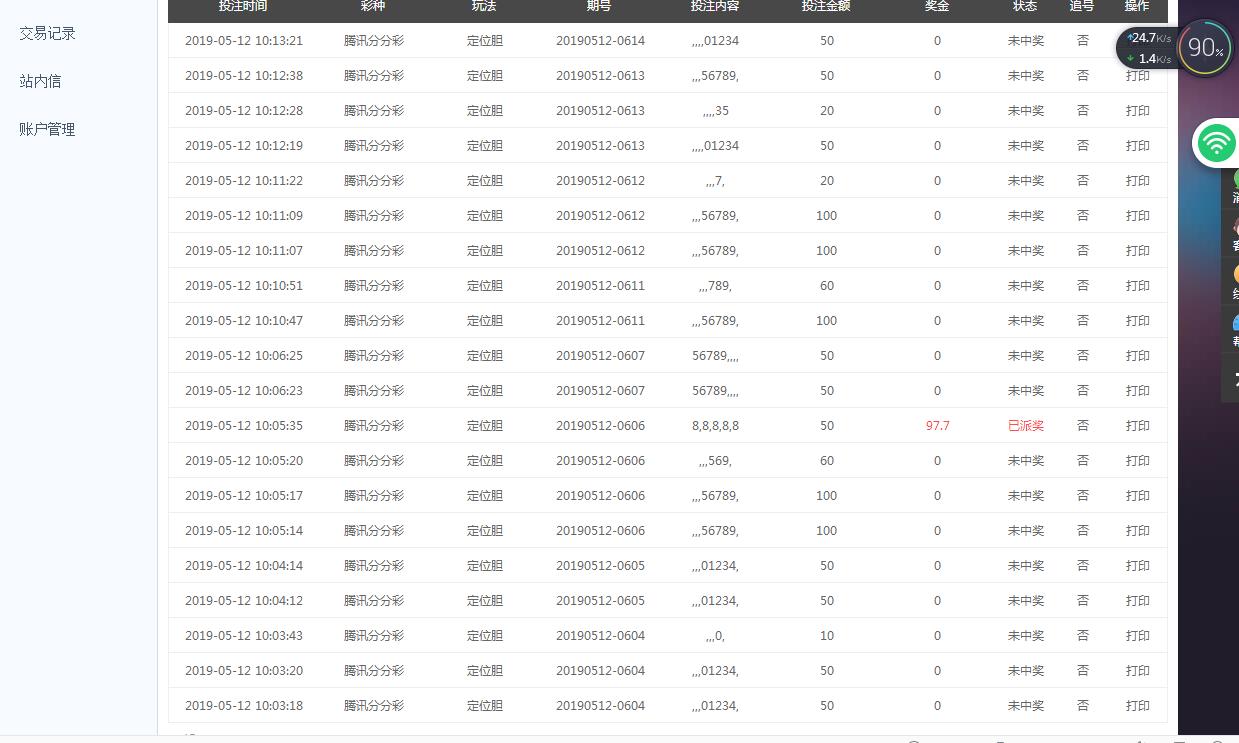Click 未中奖 status in 10:12:28 row
Image resolution: width=1239 pixels, height=743 pixels.
coord(1026,111)
